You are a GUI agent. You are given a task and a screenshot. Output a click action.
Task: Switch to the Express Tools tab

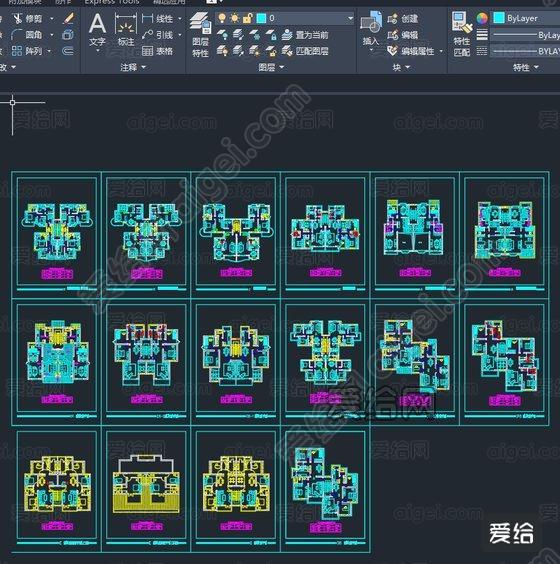tap(112, 2)
